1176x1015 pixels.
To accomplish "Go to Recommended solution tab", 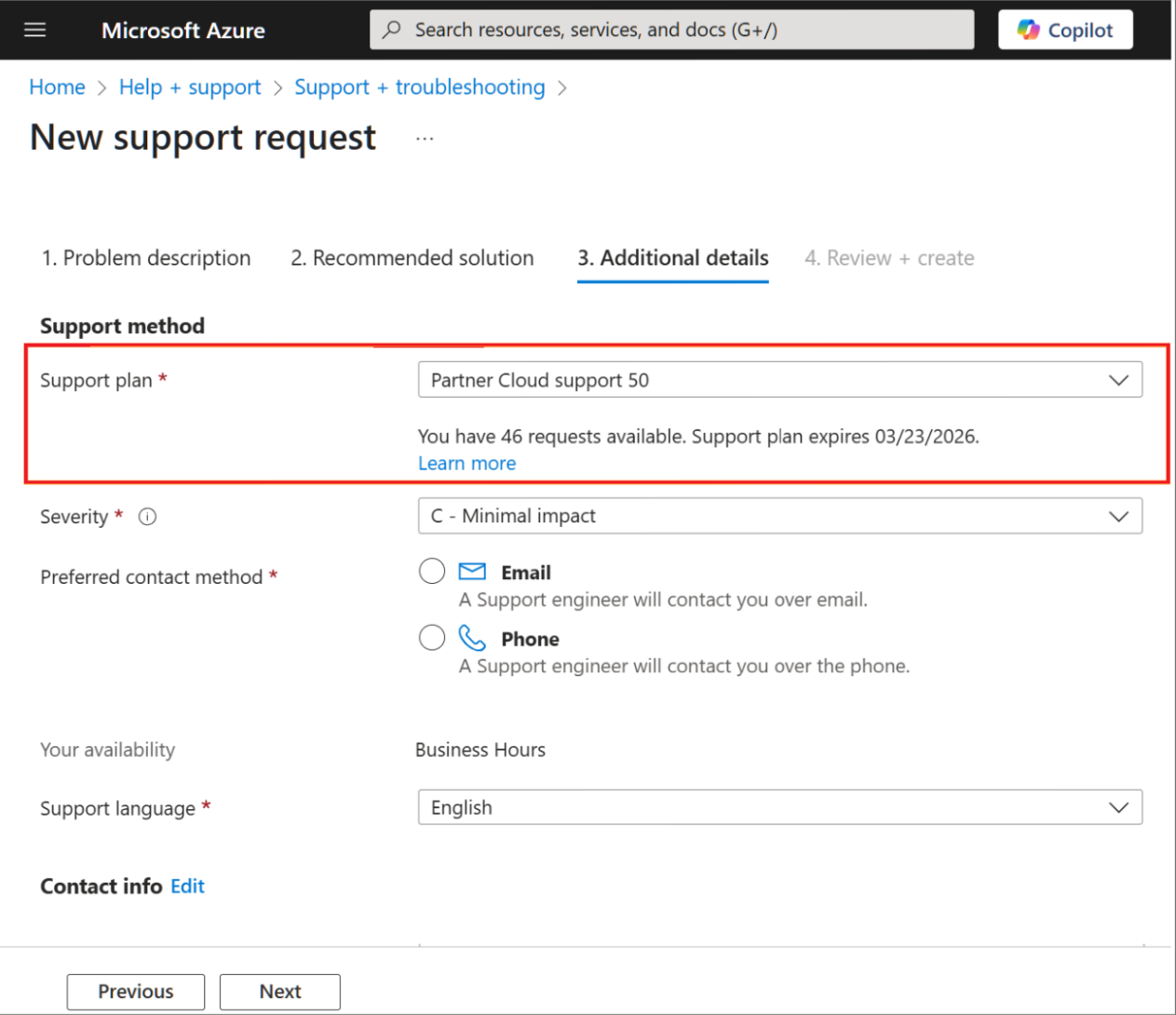I will [x=412, y=258].
